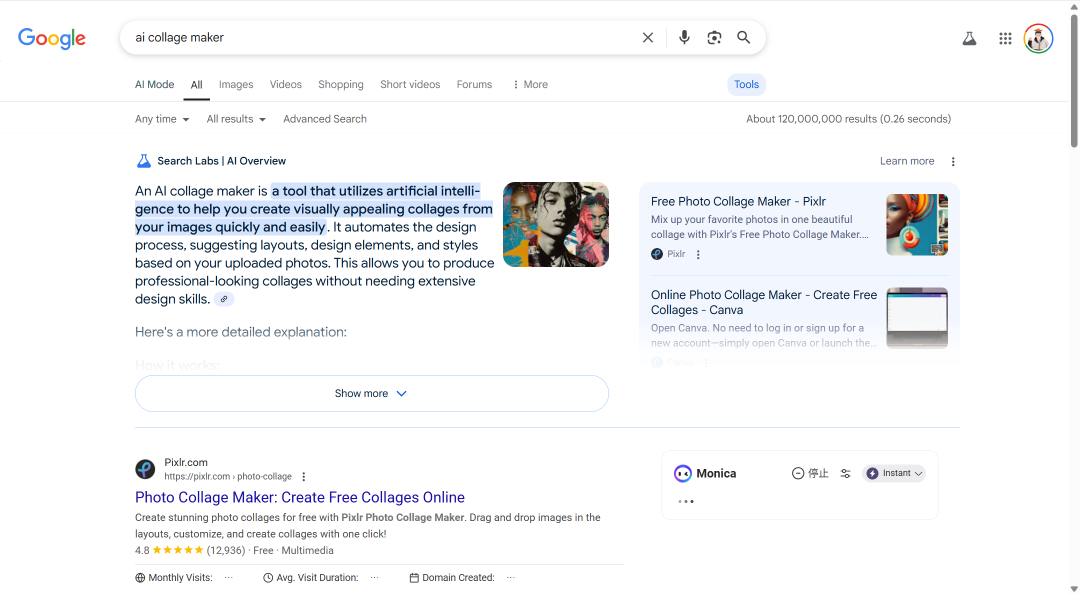The width and height of the screenshot is (1080, 594).
Task: Click the Monica logo icon
Action: [683, 473]
